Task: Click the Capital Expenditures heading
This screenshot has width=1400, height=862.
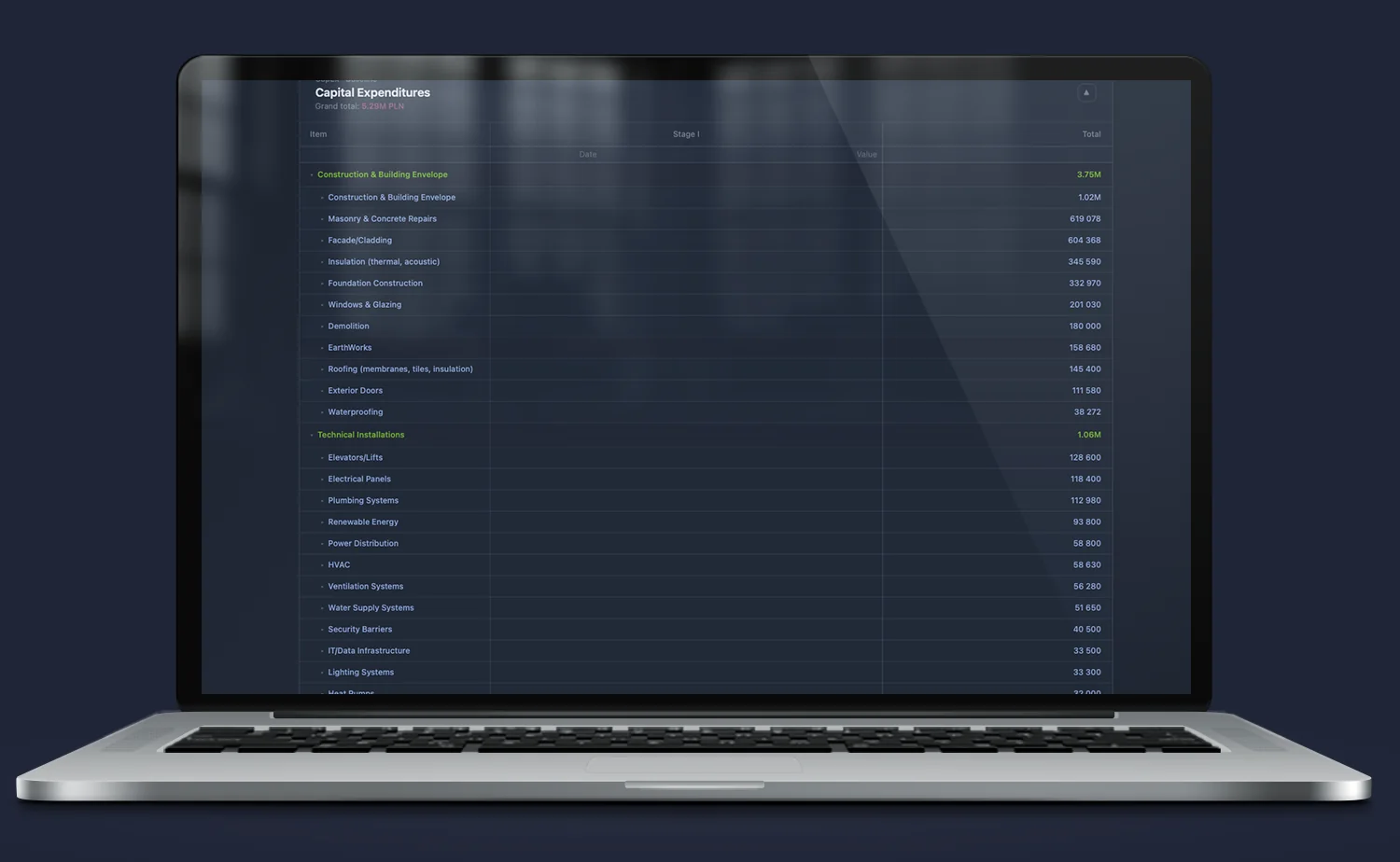Action: click(x=372, y=92)
